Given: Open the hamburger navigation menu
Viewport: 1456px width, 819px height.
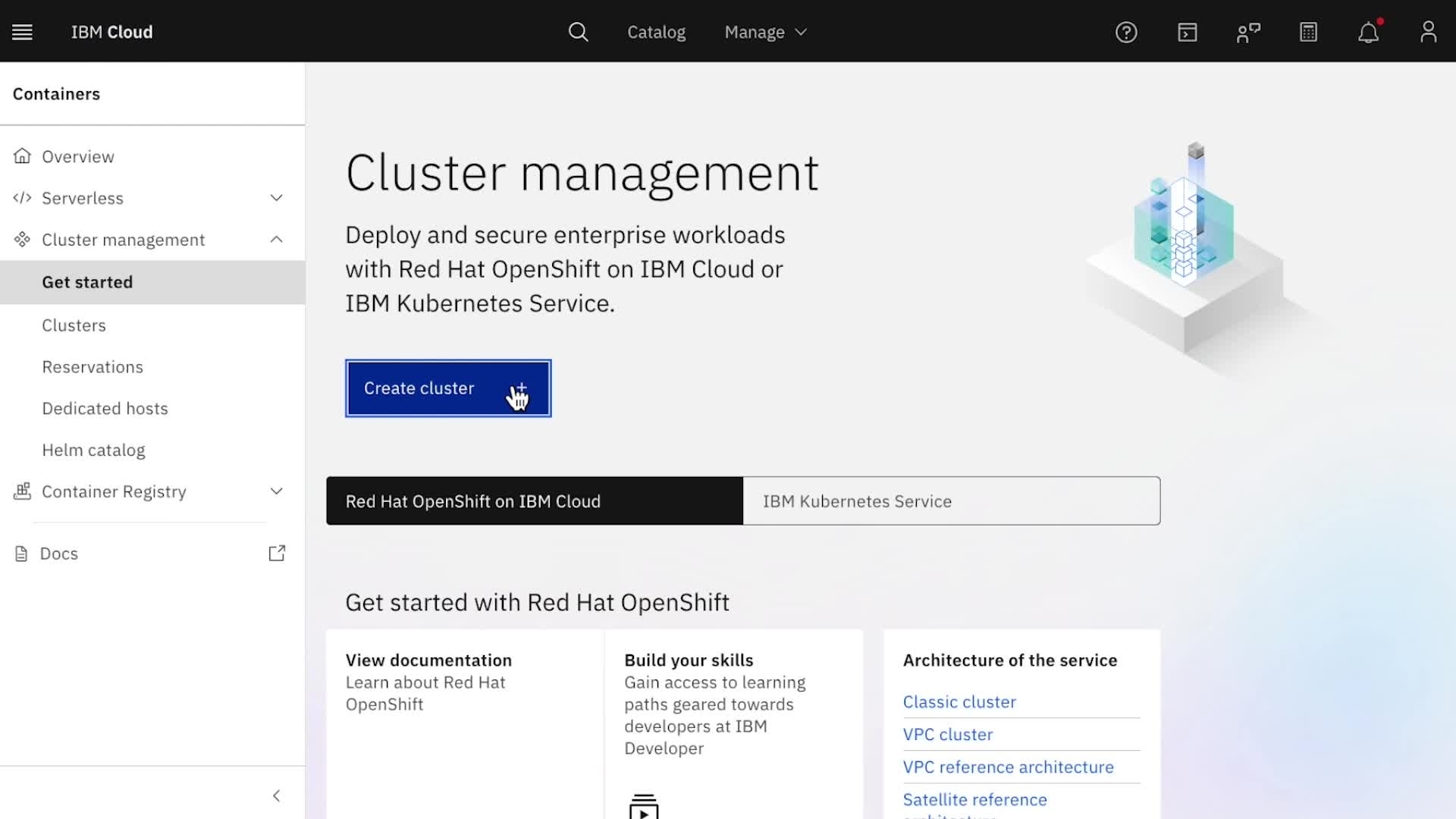Looking at the screenshot, I should pos(22,32).
